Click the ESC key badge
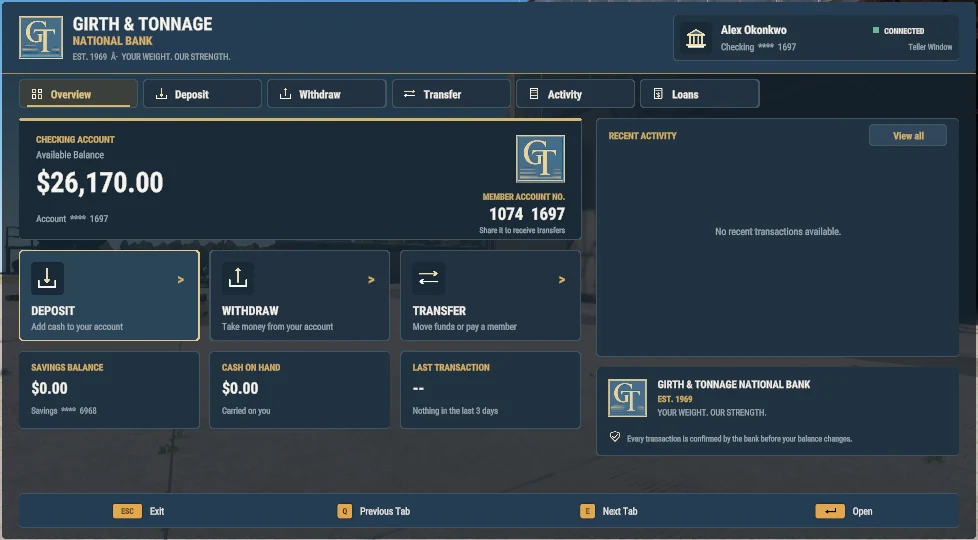 (127, 511)
